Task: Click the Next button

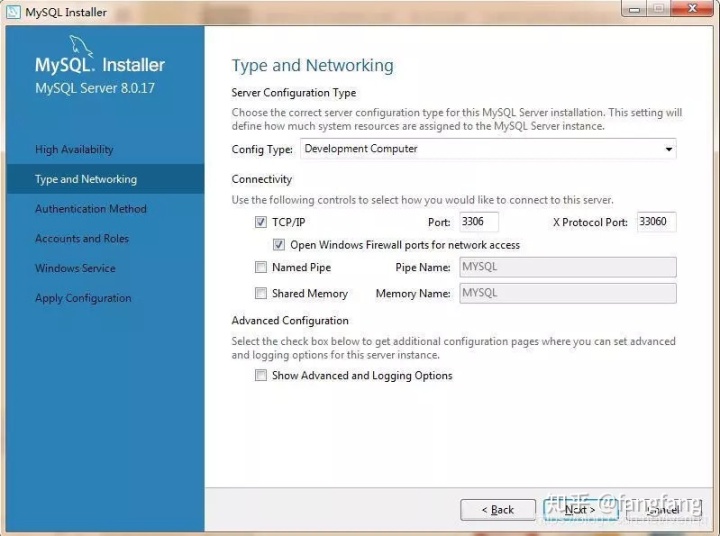Action: tap(580, 510)
